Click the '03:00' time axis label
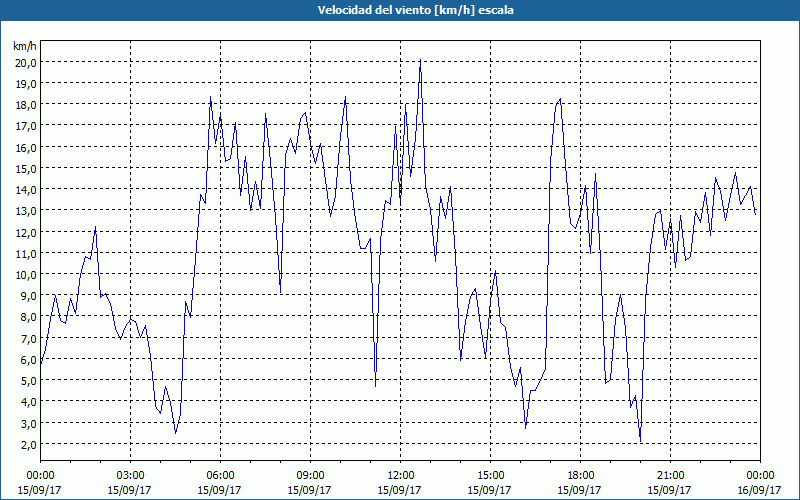This screenshot has width=800, height=500. 130,476
